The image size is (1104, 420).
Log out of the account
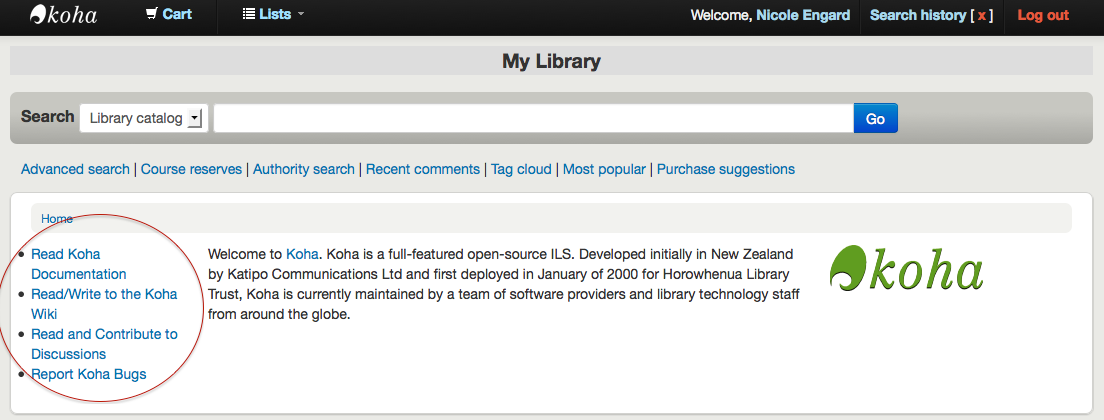(1043, 15)
